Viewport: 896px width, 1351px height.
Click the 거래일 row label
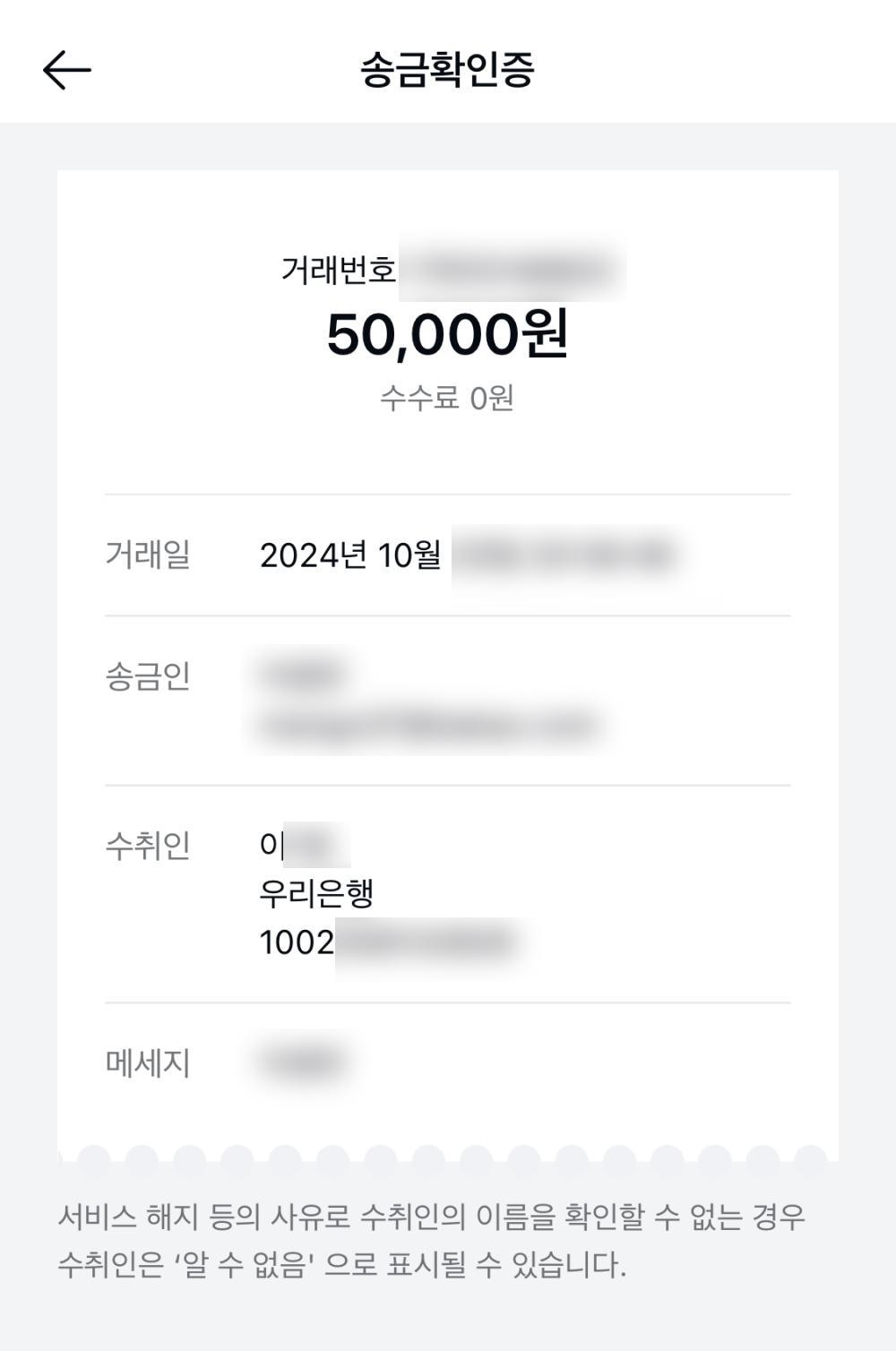(x=148, y=555)
